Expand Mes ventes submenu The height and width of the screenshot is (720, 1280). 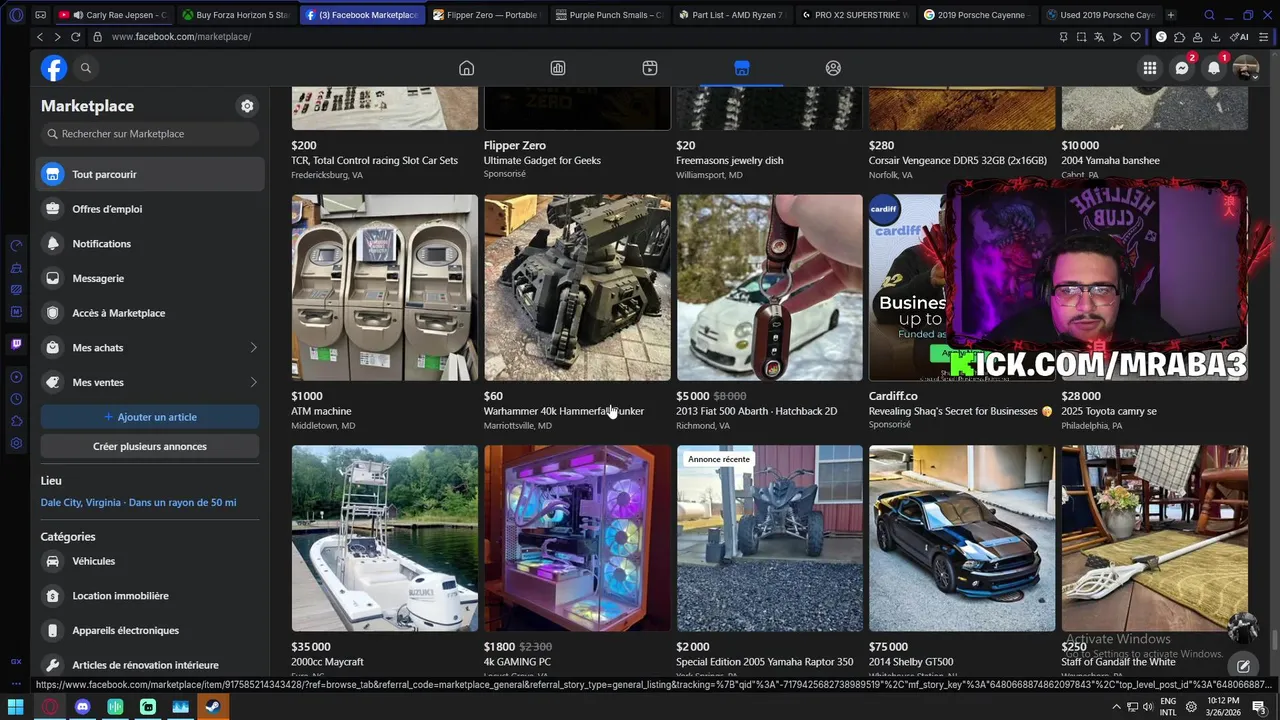point(253,382)
